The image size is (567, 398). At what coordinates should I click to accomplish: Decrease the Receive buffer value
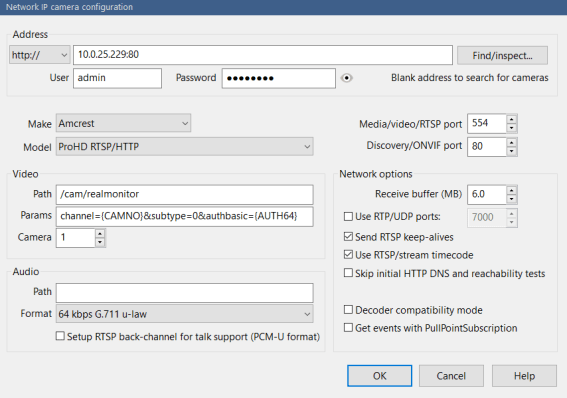pos(511,199)
